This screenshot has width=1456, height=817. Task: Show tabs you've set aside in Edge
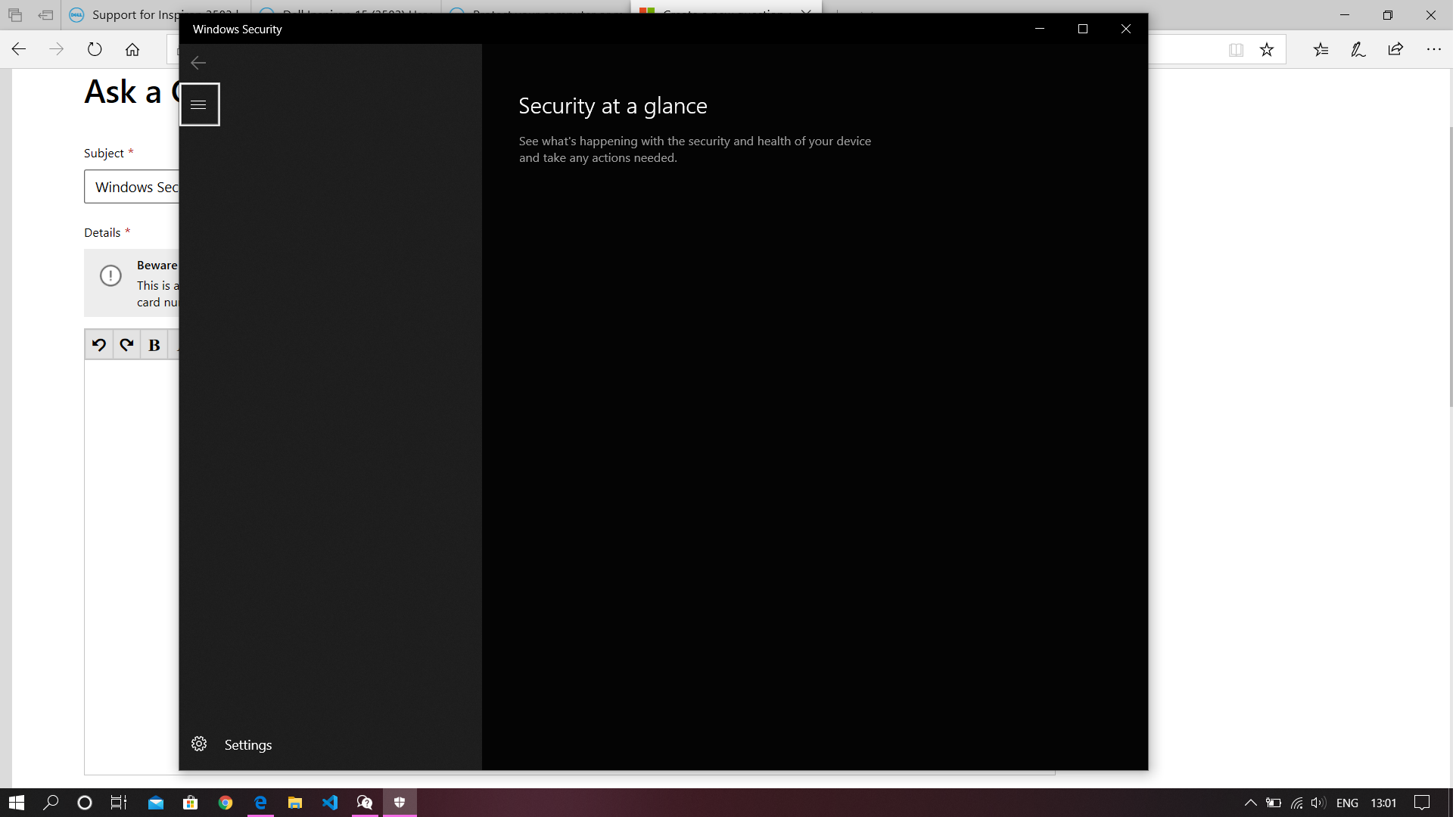point(15,15)
